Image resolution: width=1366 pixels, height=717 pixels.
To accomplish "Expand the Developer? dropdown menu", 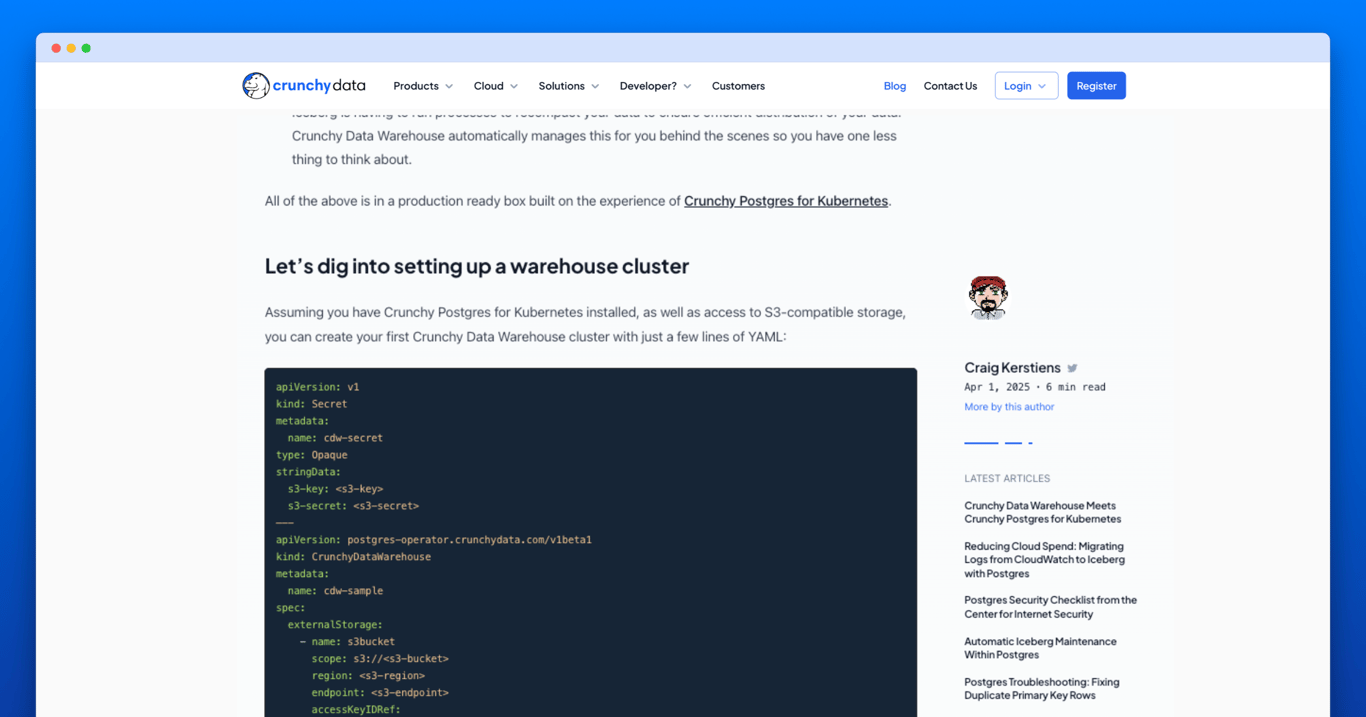I will click(x=655, y=86).
